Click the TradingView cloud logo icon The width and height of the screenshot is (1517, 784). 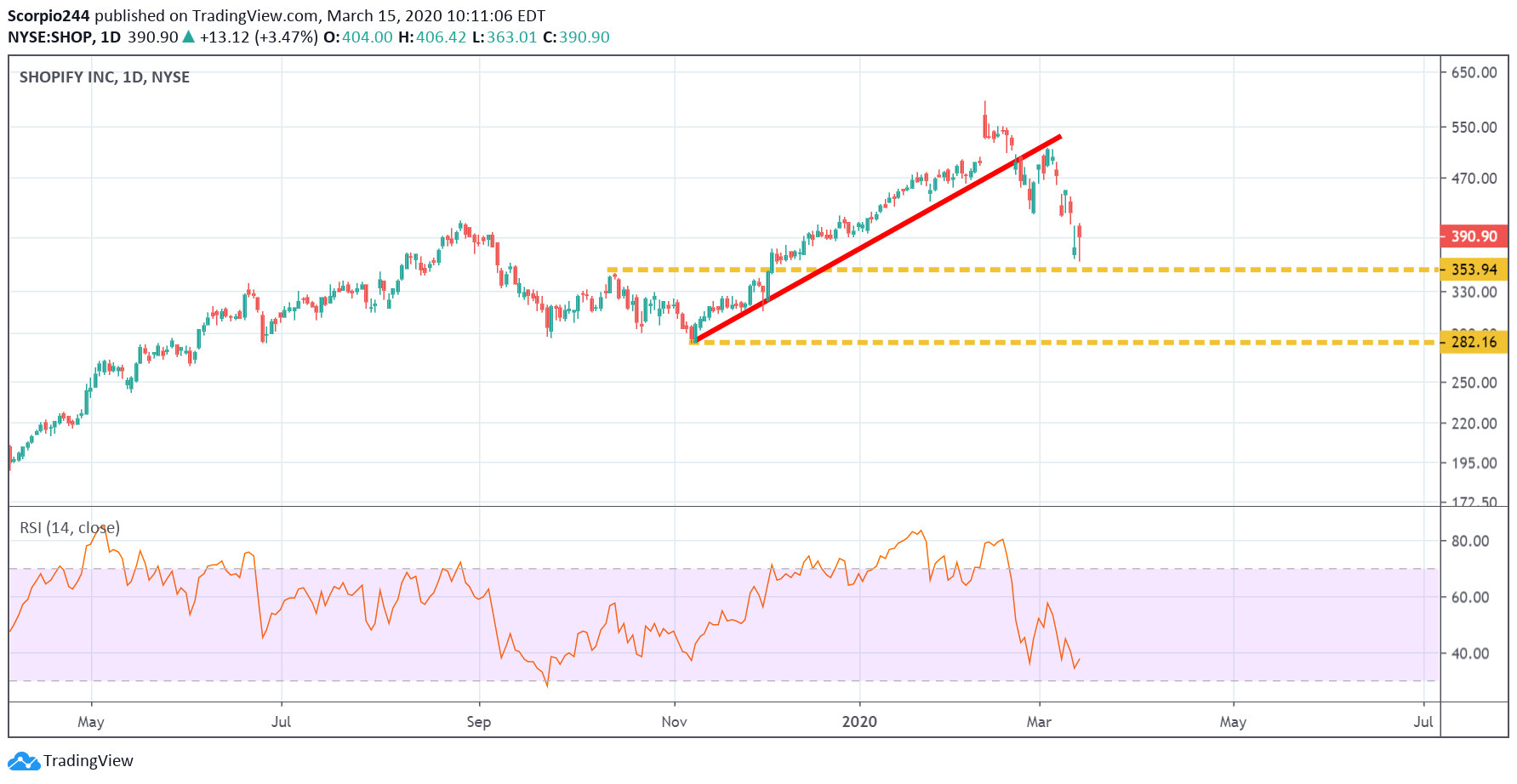click(x=23, y=761)
